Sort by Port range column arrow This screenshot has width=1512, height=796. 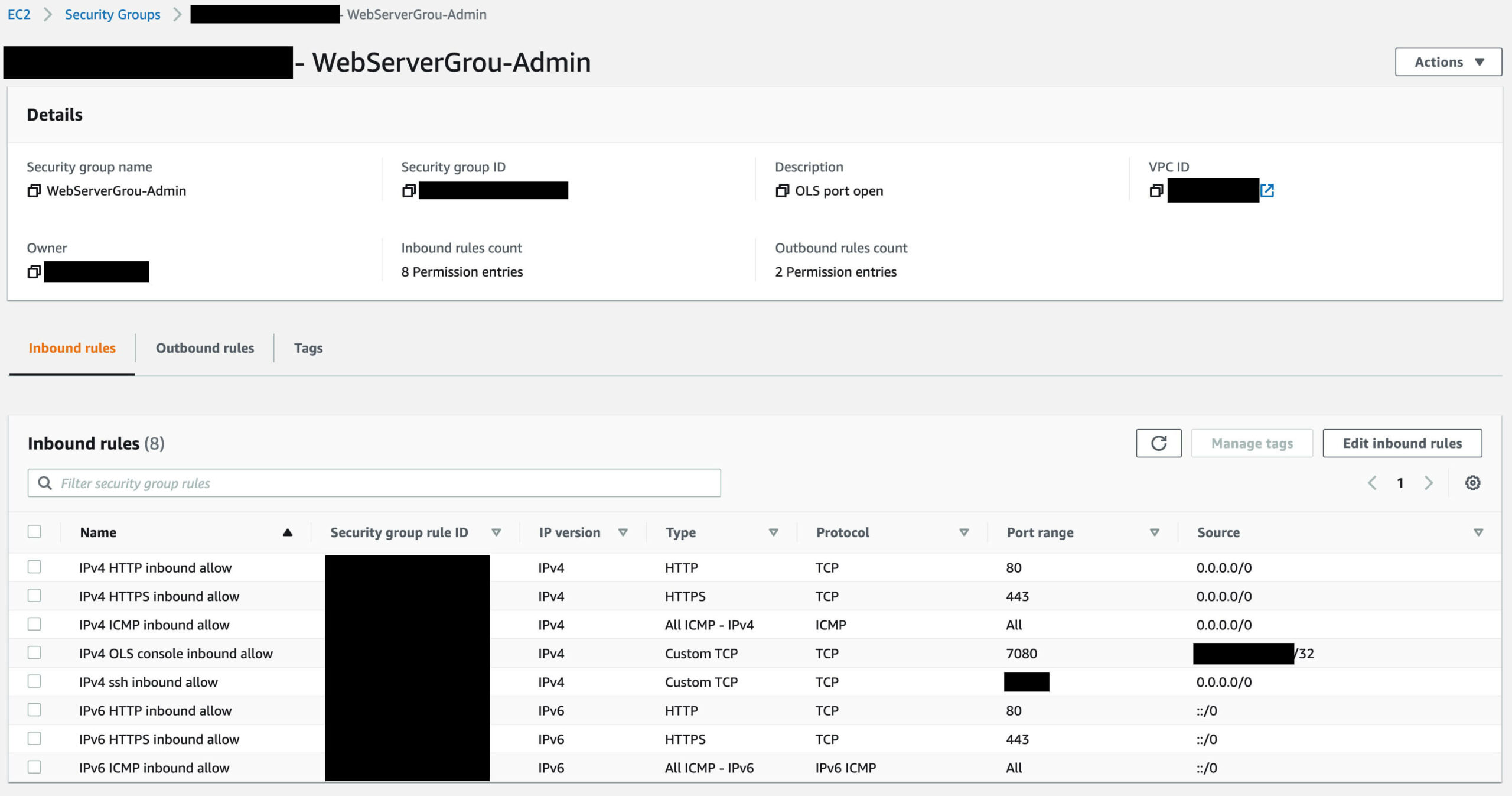point(1154,532)
